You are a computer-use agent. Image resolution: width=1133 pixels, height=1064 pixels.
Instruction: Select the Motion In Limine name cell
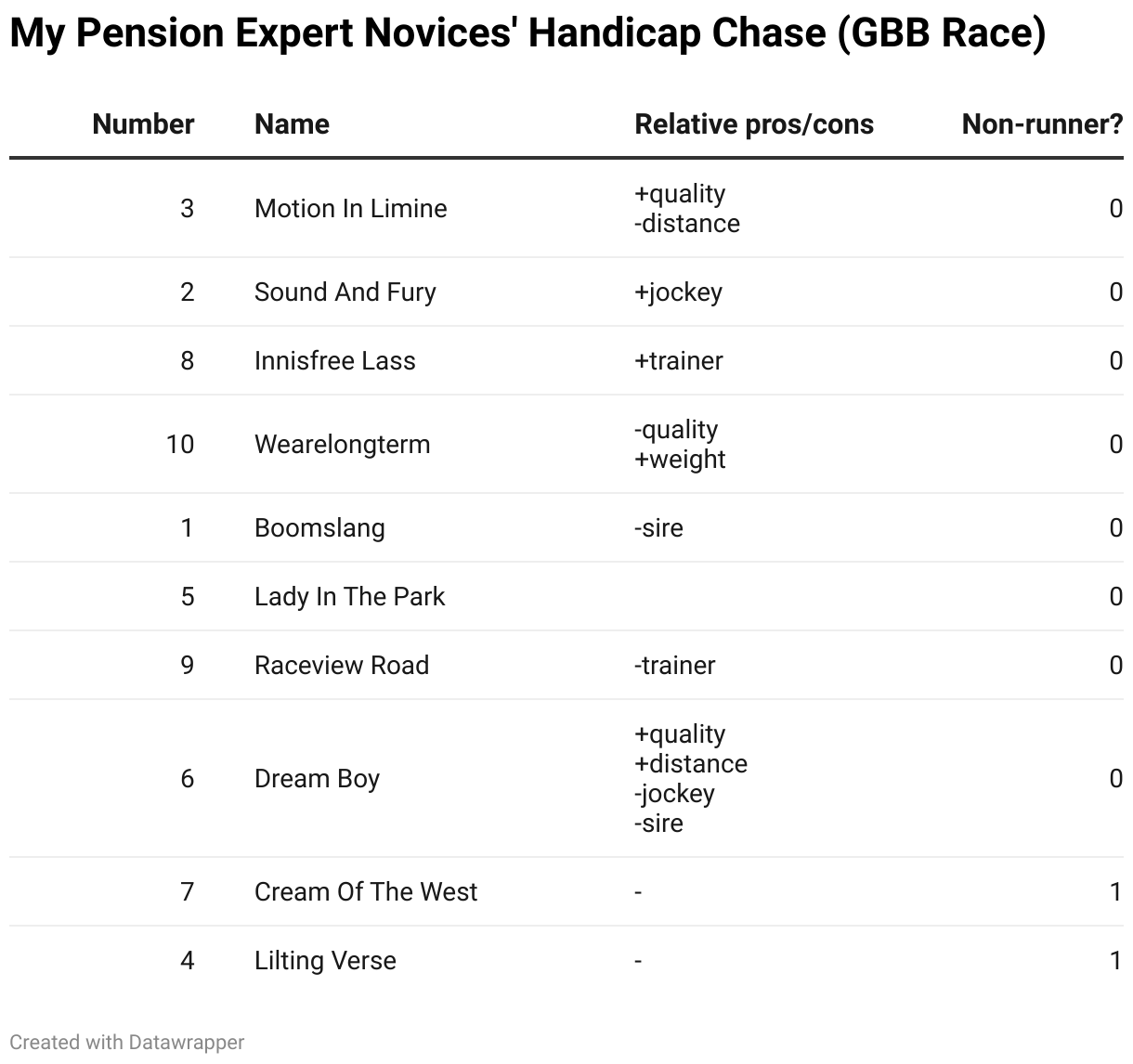point(350,209)
